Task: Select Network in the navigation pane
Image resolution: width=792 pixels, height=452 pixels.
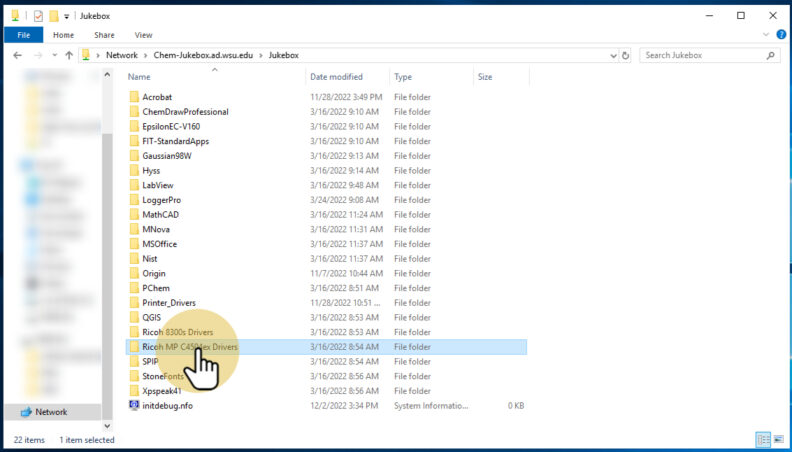Action: click(x=51, y=412)
